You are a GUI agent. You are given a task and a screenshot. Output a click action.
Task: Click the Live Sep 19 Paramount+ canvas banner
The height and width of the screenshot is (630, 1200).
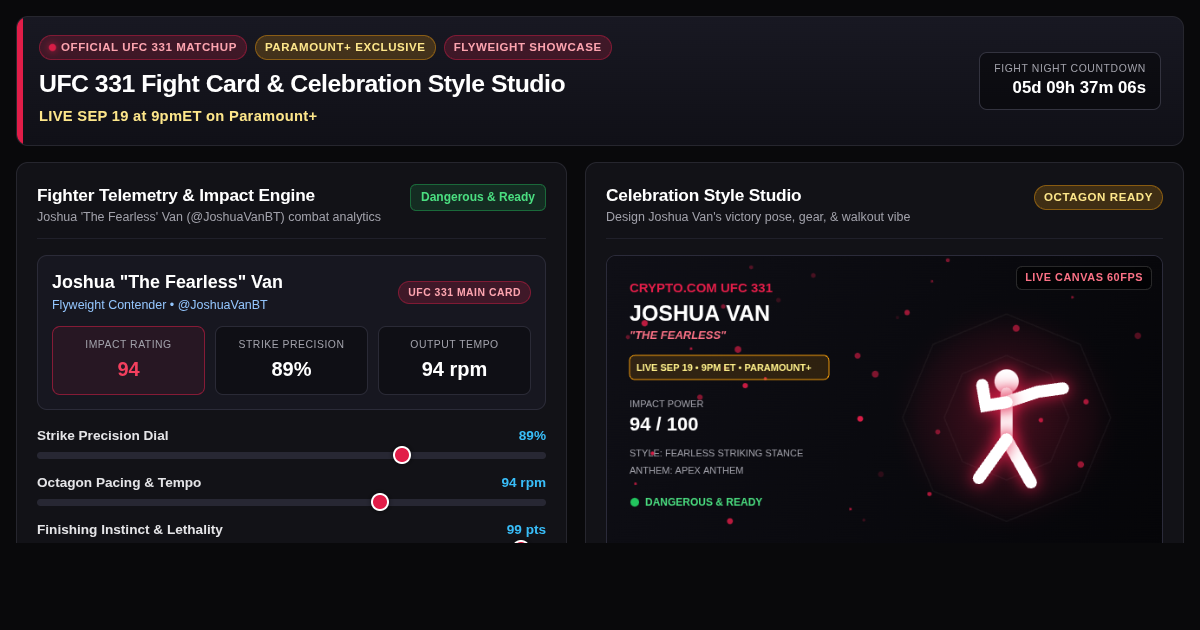729,367
